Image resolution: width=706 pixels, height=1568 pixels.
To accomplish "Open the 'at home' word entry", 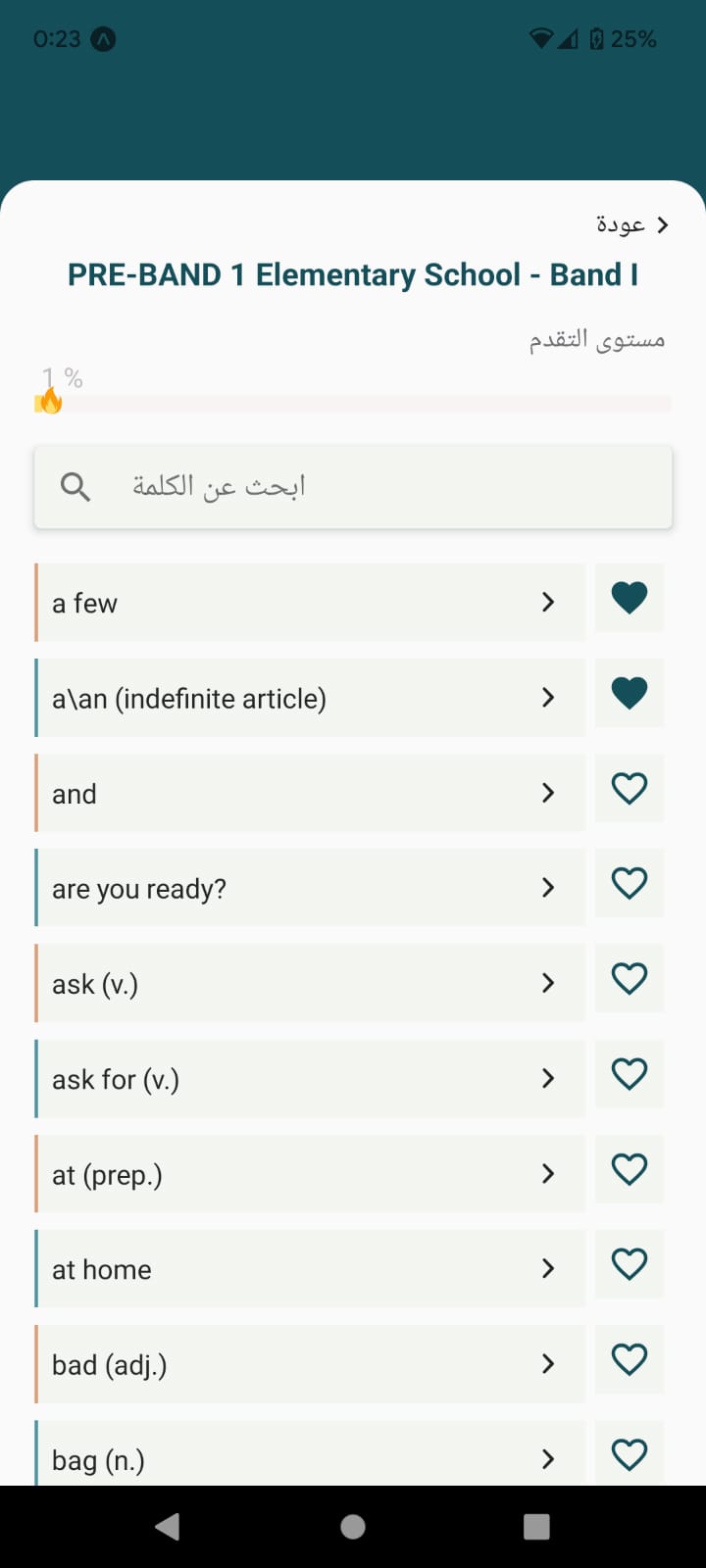I will 310,1268.
